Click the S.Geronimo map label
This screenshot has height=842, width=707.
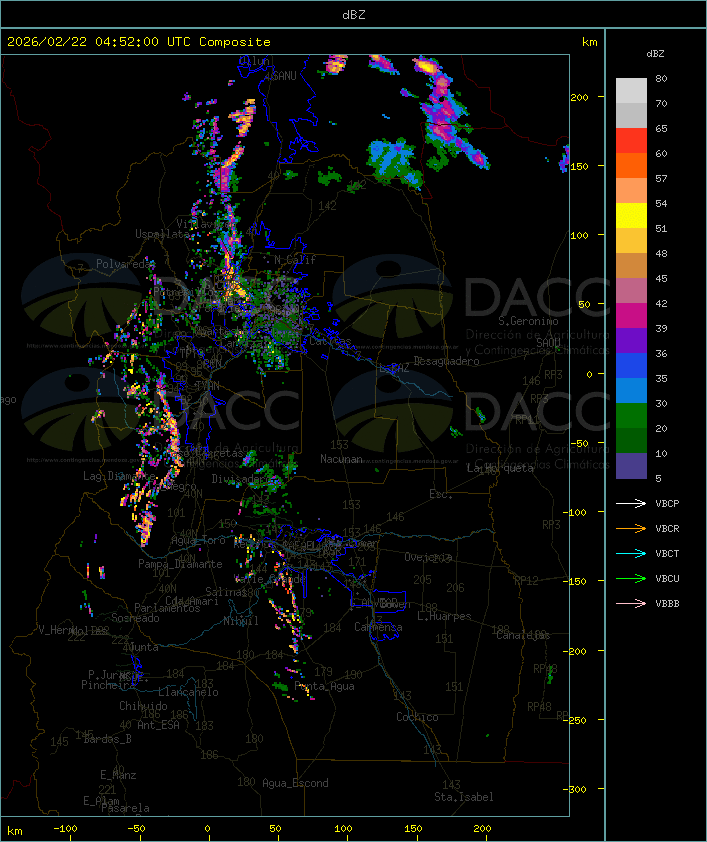click(x=528, y=321)
